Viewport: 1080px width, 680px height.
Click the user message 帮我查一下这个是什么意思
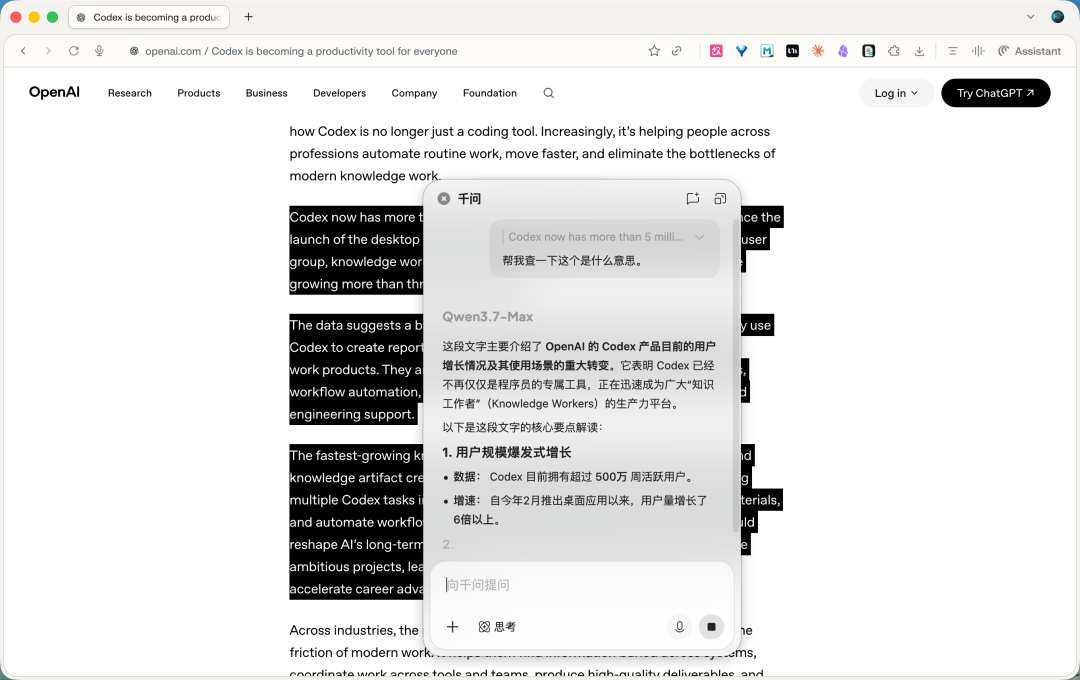(x=573, y=260)
